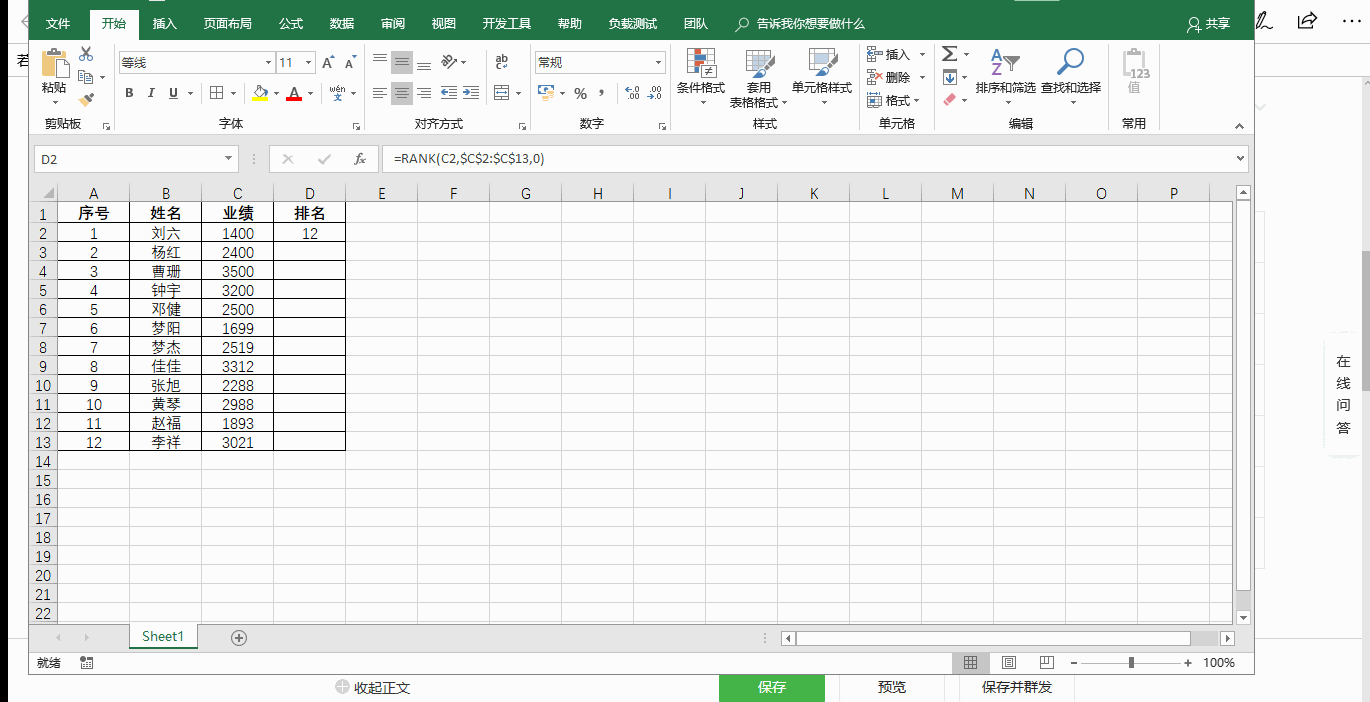Click the 告诉我你想要做什么 search box
The image size is (1370, 702).
[800, 23]
